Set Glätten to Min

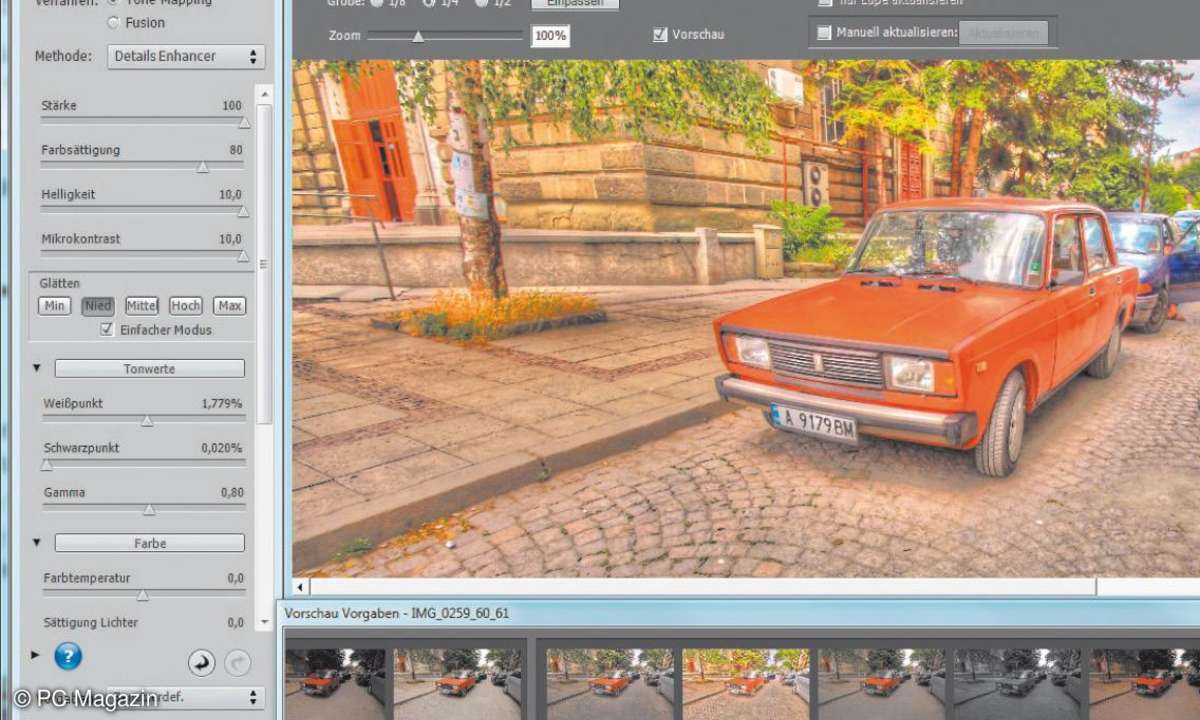(x=55, y=306)
